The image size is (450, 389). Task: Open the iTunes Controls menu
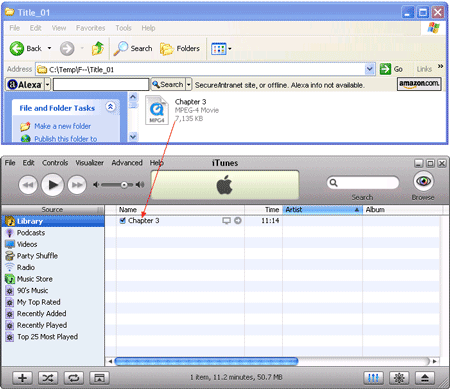click(55, 163)
